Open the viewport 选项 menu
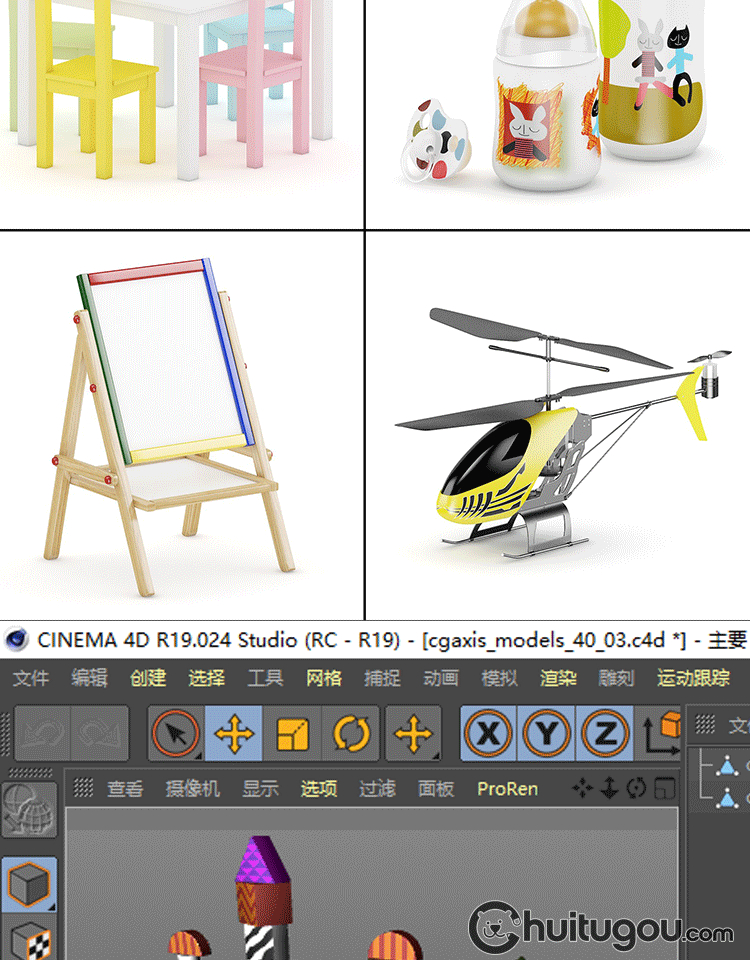 coord(319,789)
